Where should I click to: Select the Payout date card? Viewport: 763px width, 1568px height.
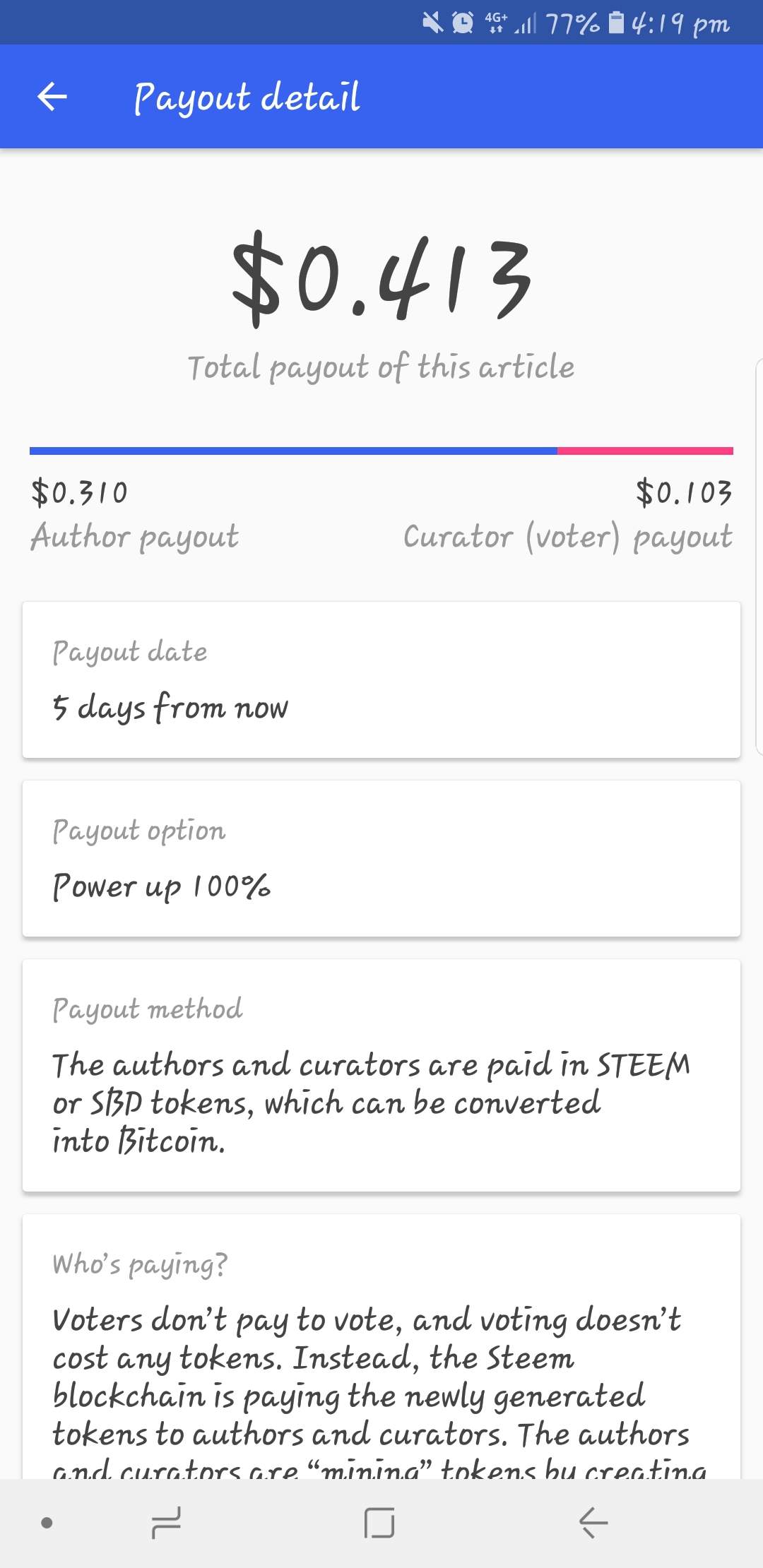381,679
